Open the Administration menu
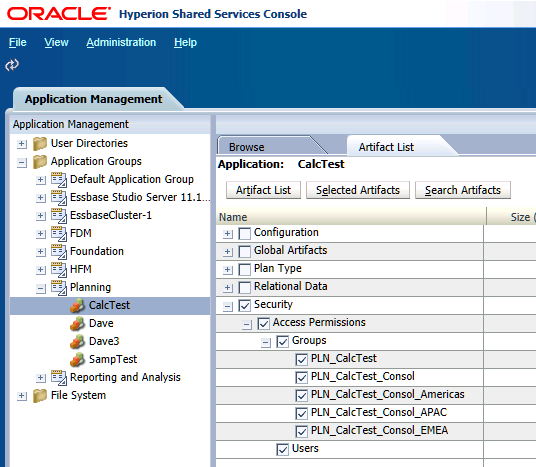The height and width of the screenshot is (467, 536). pyautogui.click(x=121, y=42)
